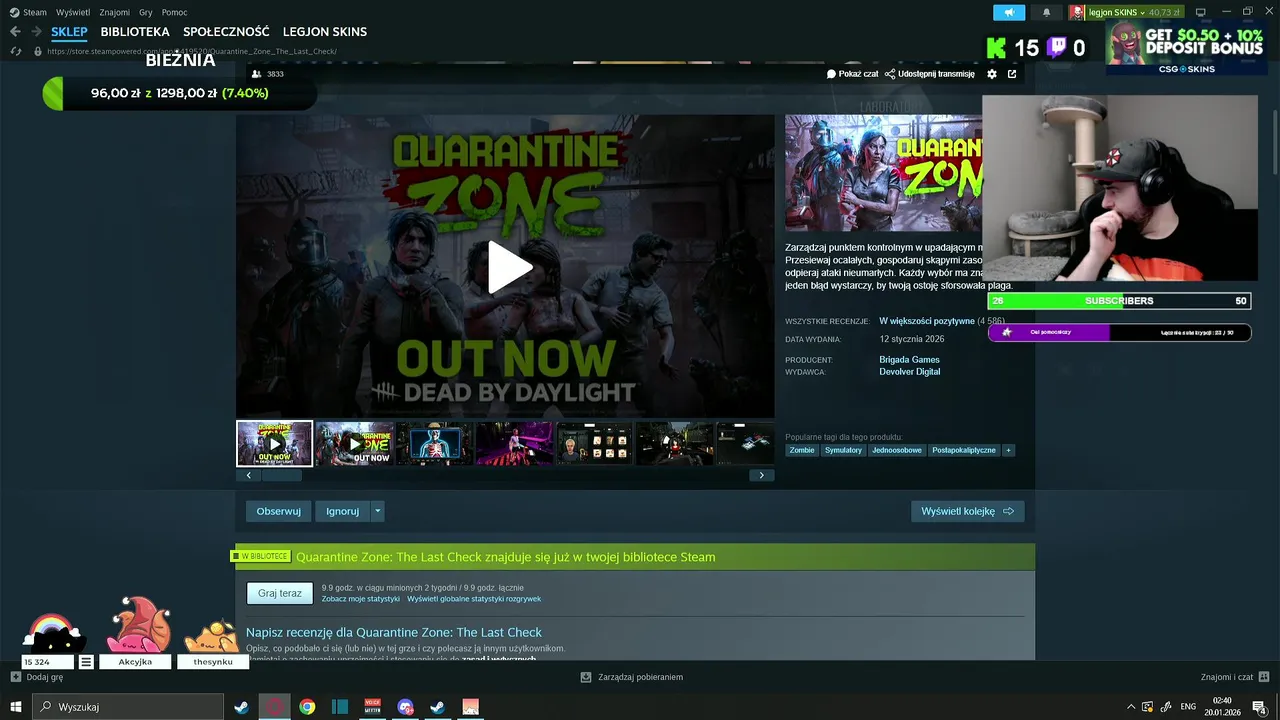
Task: Click the taskbar clock showing 02:40
Action: coord(1222,707)
